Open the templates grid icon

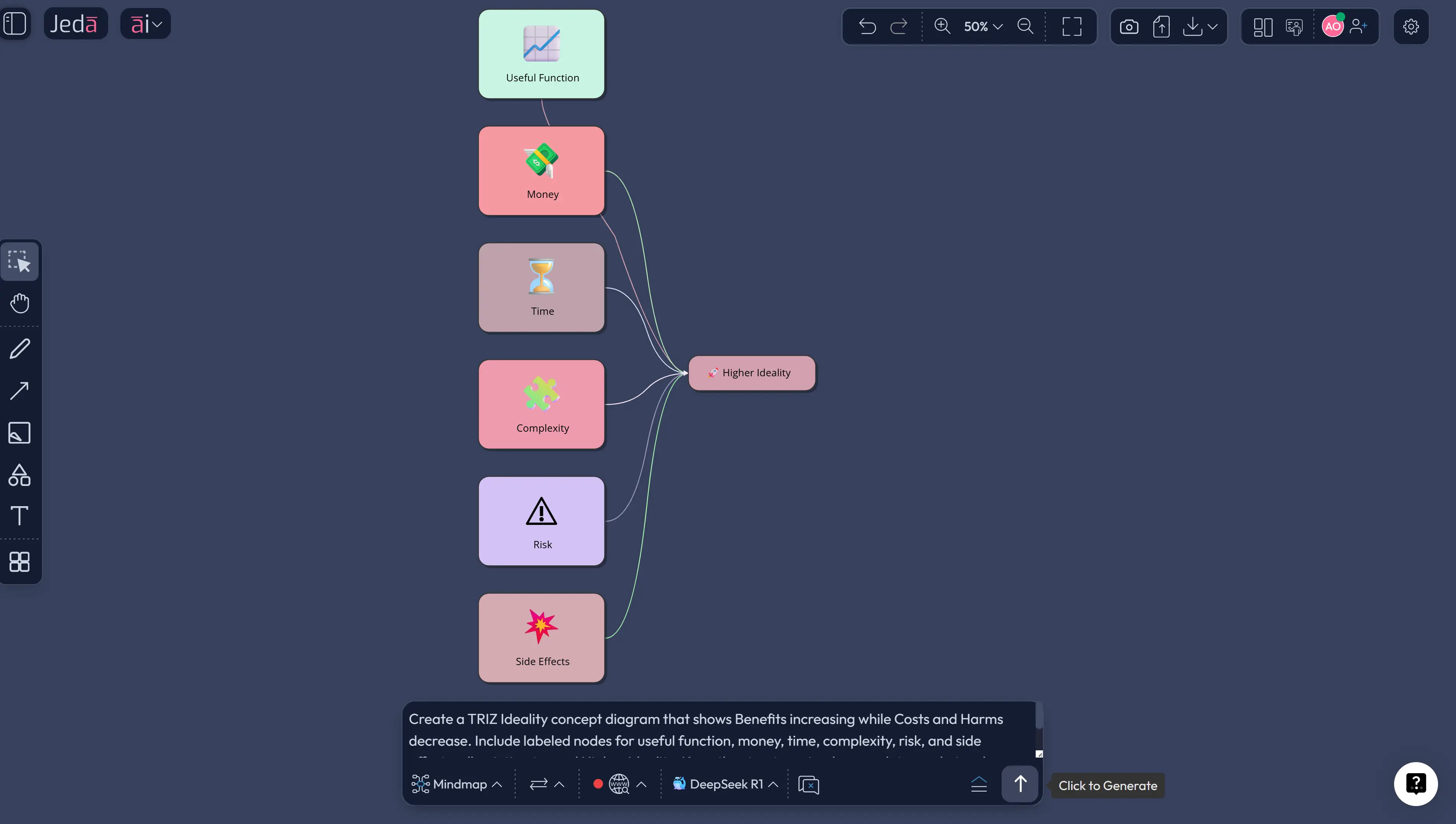[x=20, y=562]
